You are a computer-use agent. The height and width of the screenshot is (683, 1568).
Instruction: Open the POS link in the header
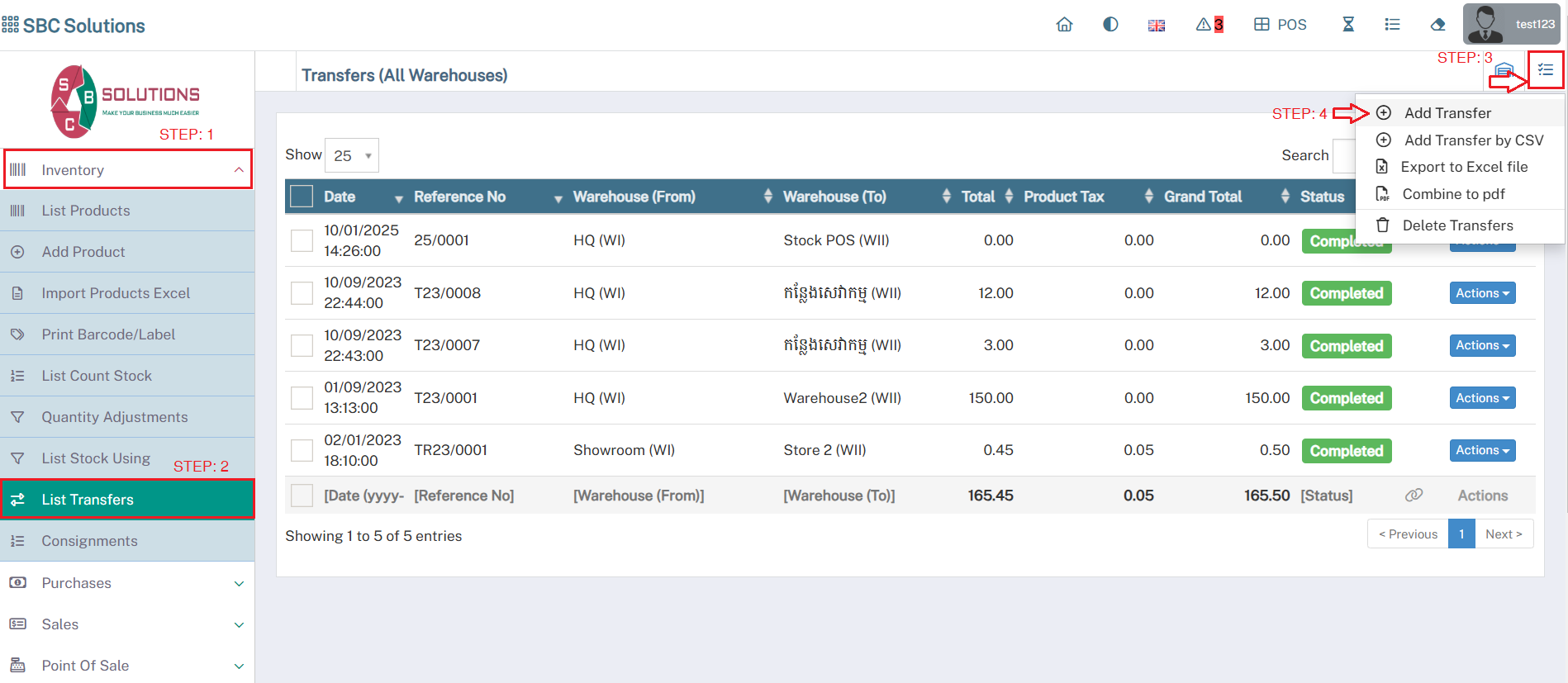1281,25
